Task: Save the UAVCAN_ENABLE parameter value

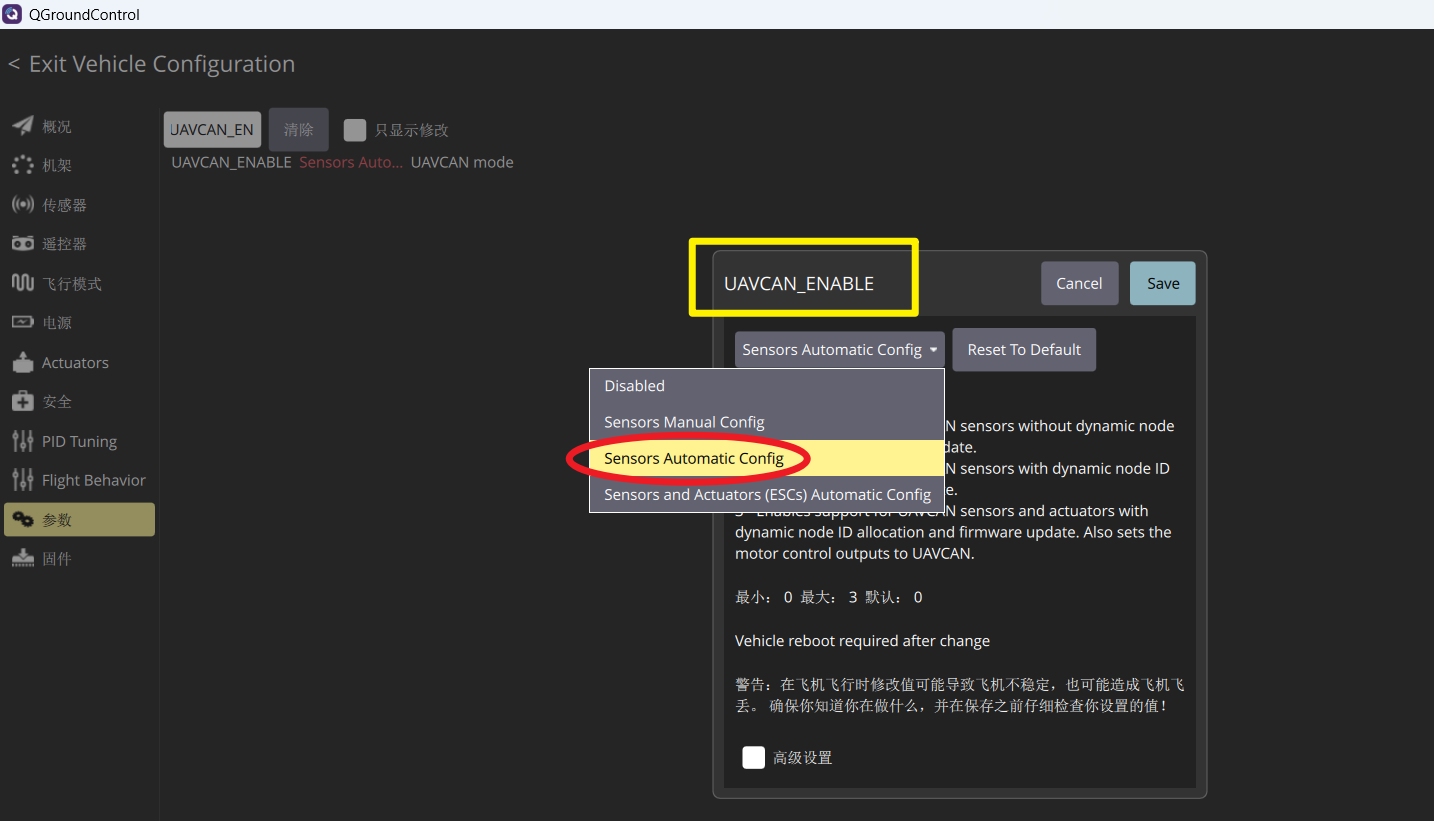Action: coord(1163,283)
